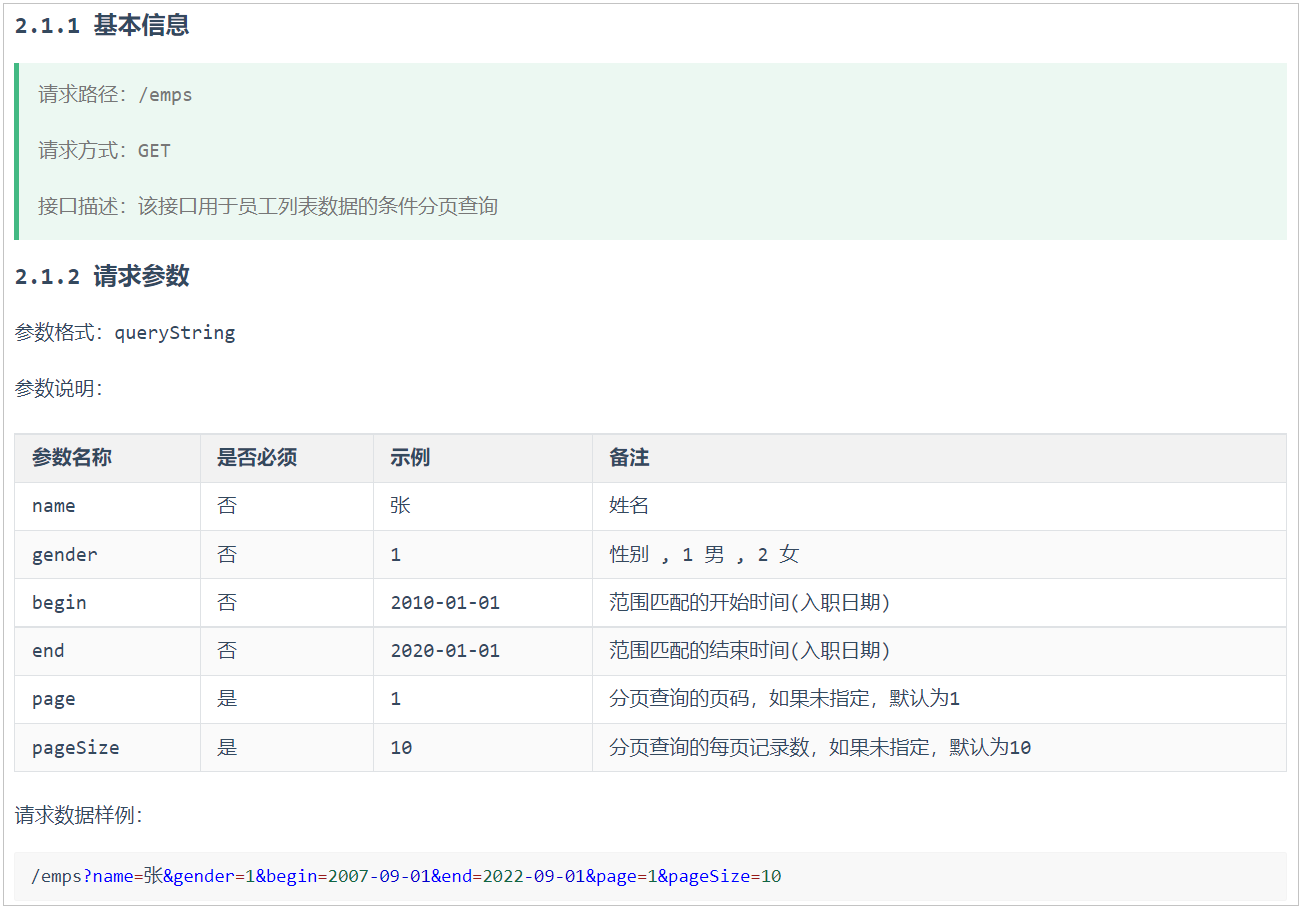Select the 'begin' parameter cell
The image size is (1302, 910).
click(x=59, y=603)
